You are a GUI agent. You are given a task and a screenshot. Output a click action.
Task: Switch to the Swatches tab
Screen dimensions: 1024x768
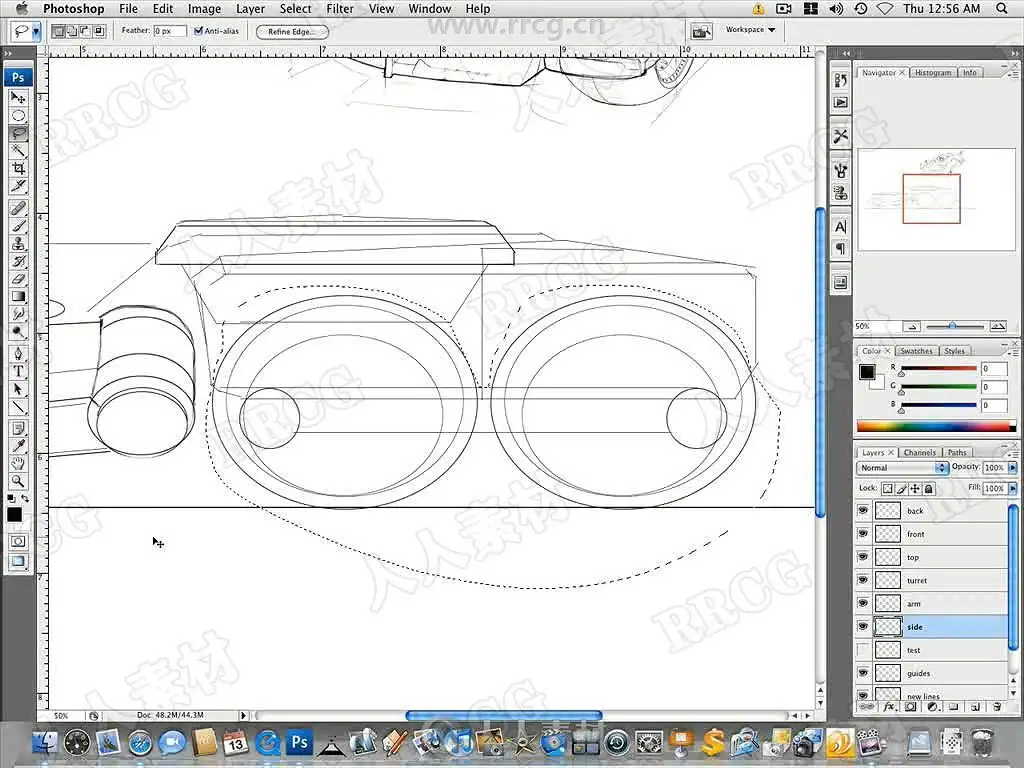pos(915,351)
